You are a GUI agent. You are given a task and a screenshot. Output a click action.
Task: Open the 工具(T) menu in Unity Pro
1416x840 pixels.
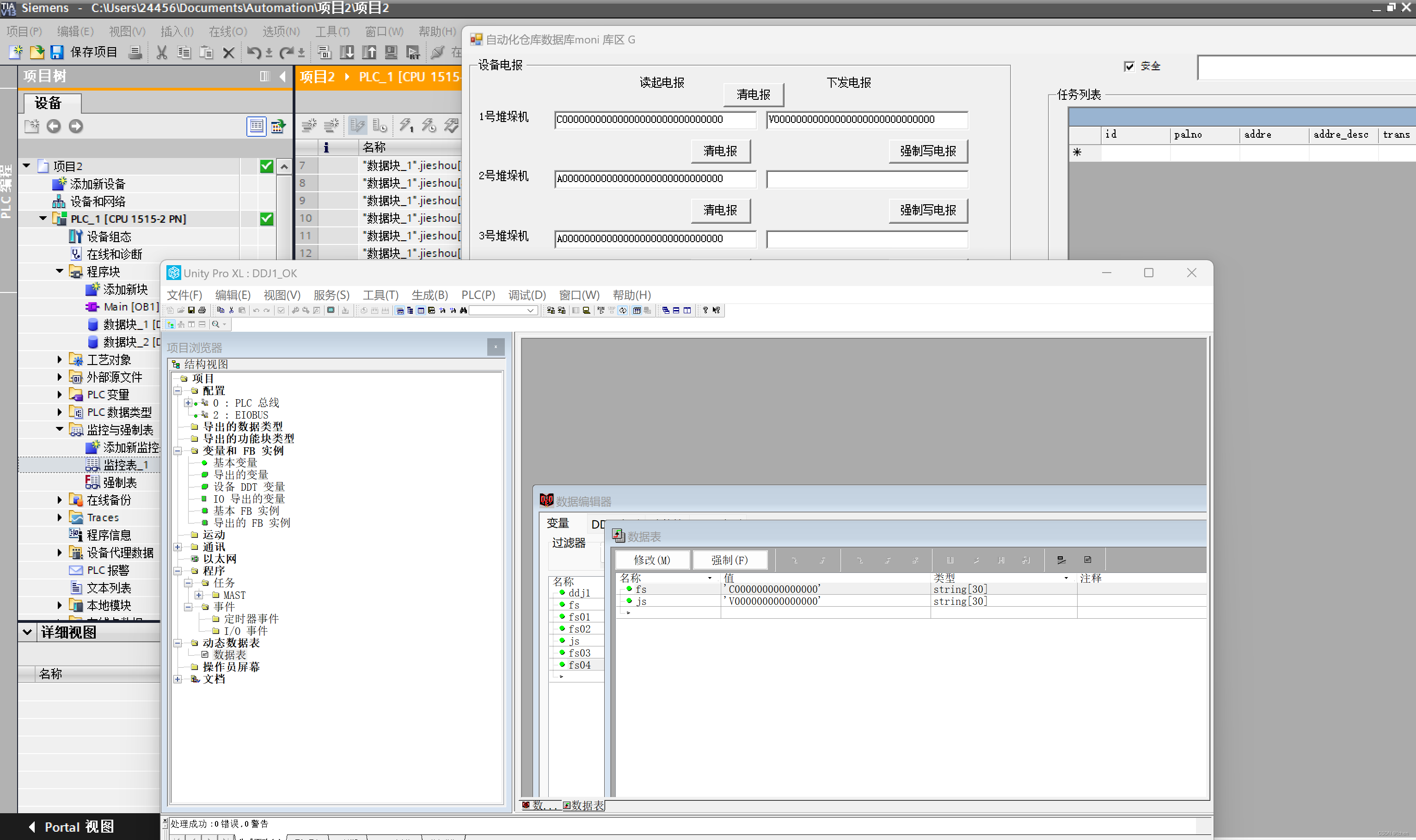pyautogui.click(x=381, y=295)
